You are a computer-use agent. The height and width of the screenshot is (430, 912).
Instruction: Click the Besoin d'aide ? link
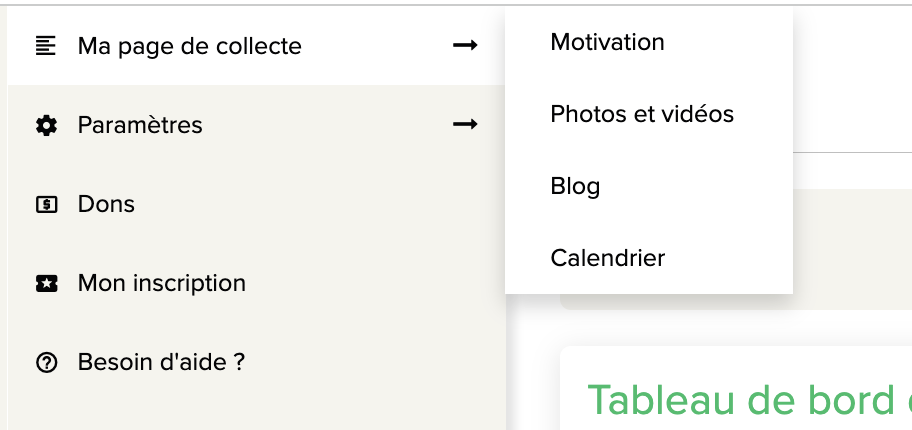tap(161, 362)
